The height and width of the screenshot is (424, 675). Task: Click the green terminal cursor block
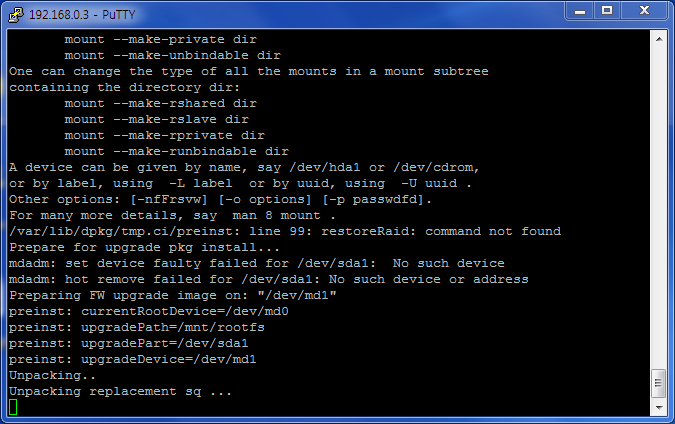13,407
